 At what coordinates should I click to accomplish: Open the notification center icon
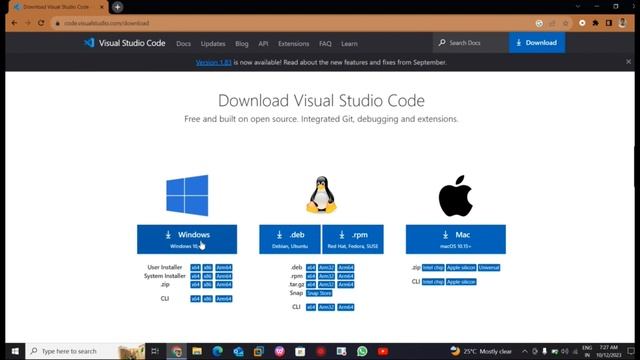point(631,351)
